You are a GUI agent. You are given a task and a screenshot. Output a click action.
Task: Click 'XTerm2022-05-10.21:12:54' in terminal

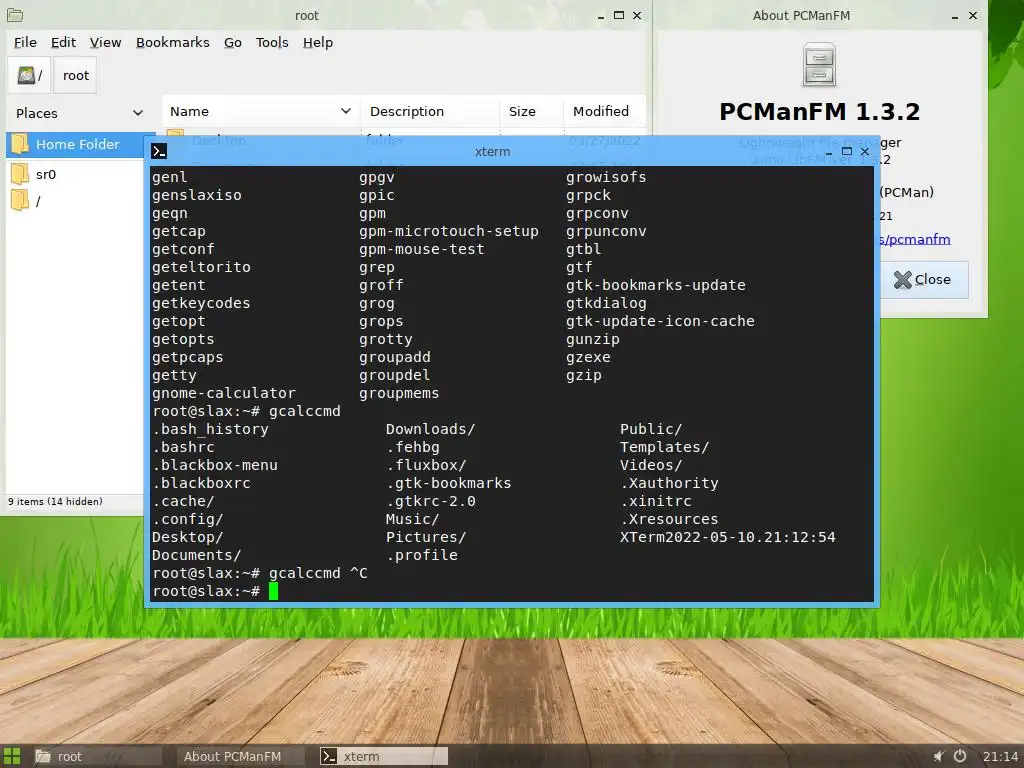click(728, 537)
